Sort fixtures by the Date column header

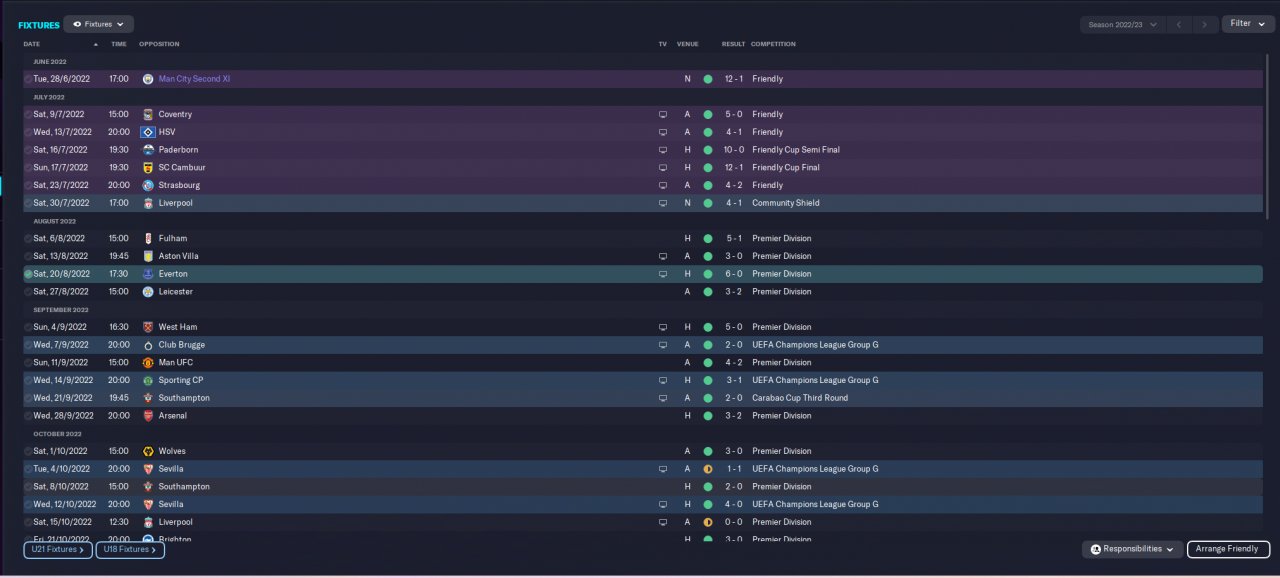(x=32, y=44)
